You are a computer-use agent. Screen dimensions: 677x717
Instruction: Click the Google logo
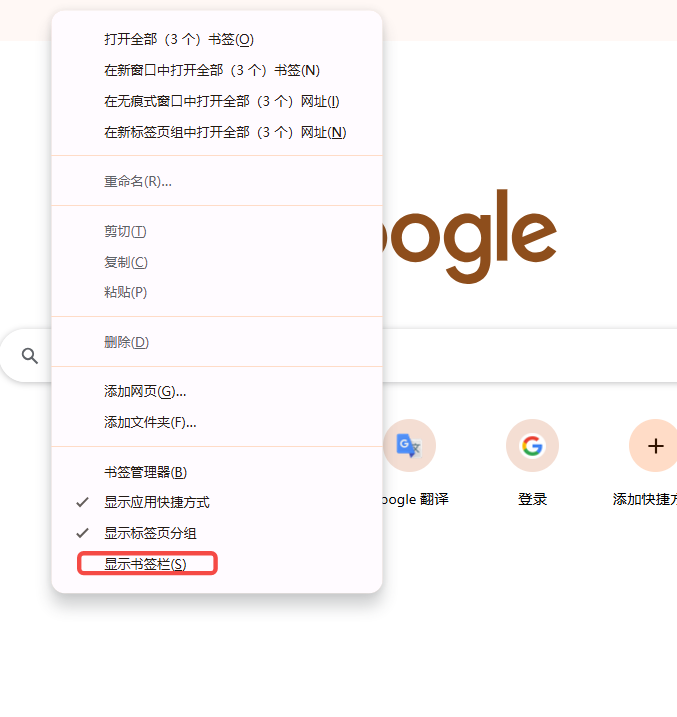pos(469,235)
